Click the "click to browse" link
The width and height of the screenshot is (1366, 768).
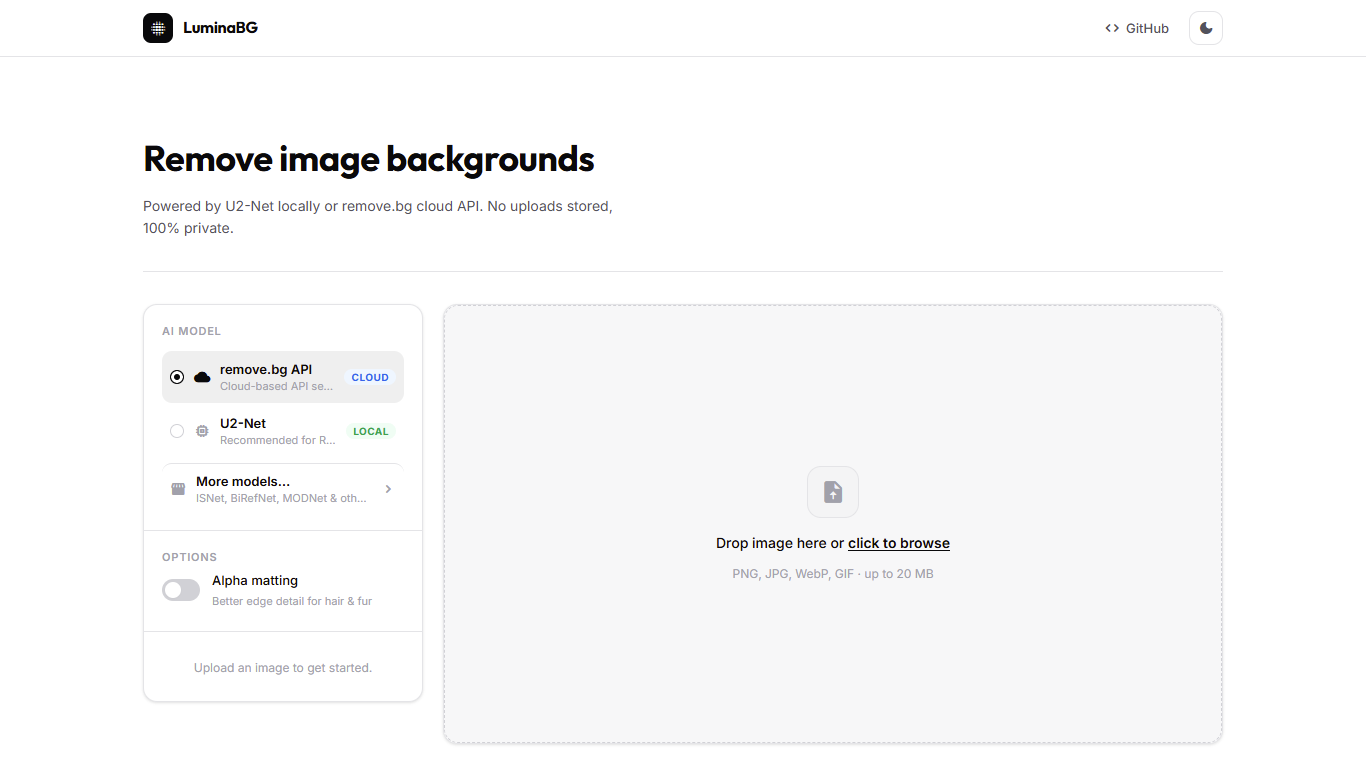coord(899,543)
